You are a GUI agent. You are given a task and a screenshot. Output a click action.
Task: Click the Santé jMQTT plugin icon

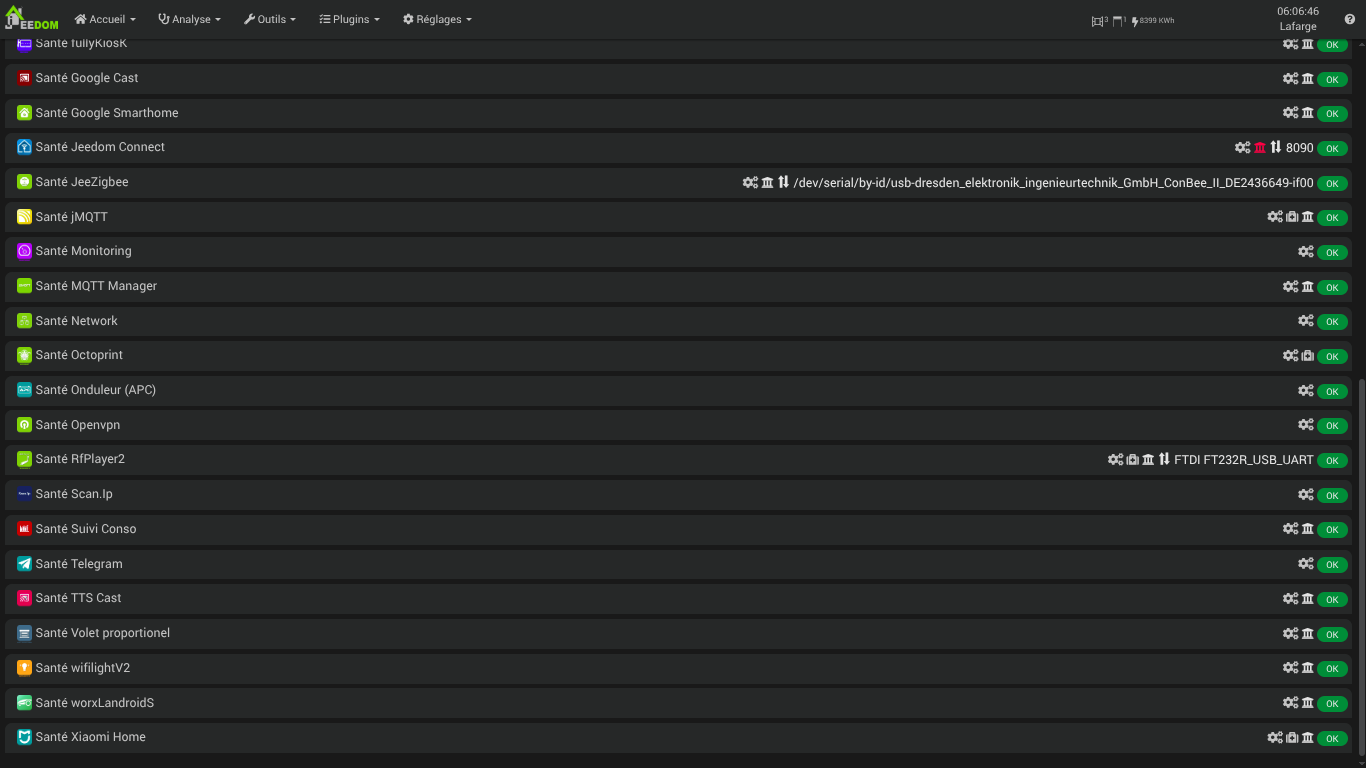click(24, 217)
